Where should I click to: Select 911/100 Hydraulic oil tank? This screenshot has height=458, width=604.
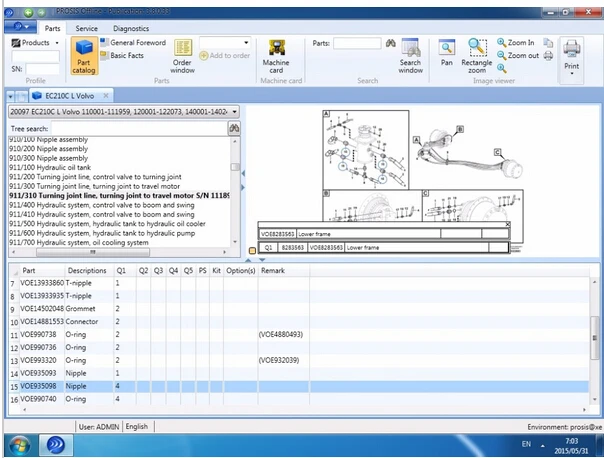[50, 168]
